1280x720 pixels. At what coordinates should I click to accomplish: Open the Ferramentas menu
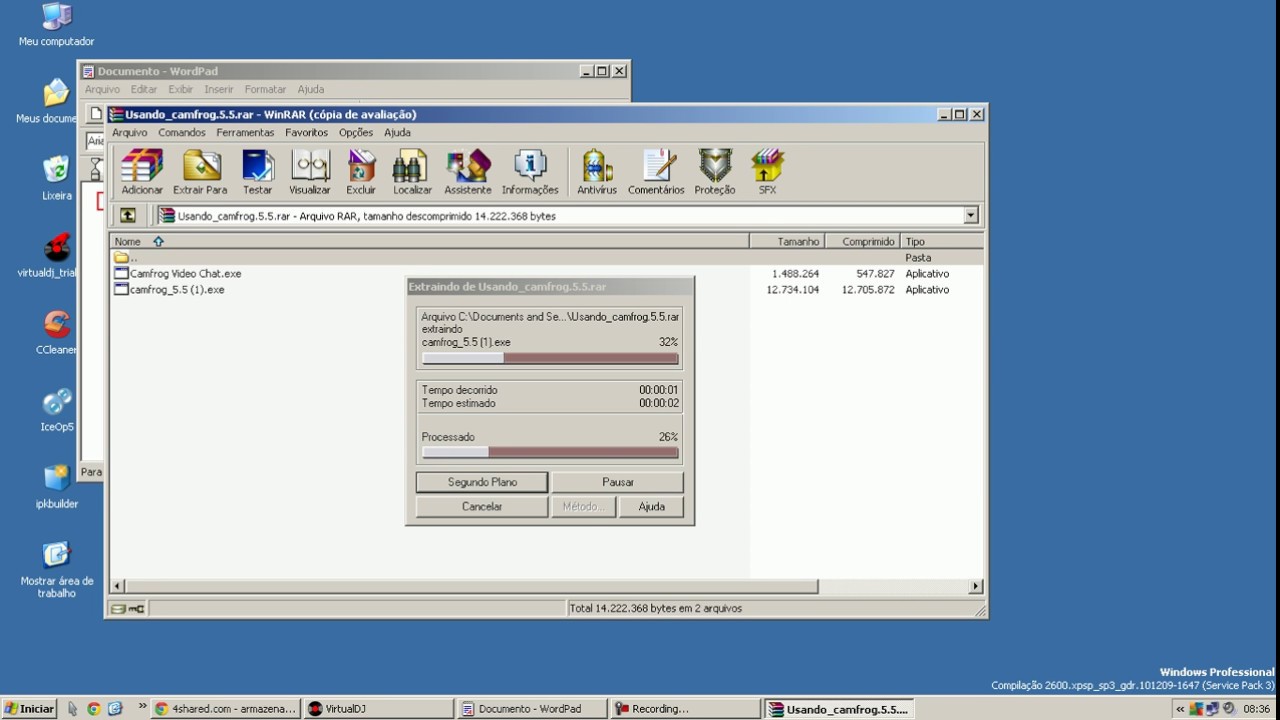pyautogui.click(x=245, y=132)
